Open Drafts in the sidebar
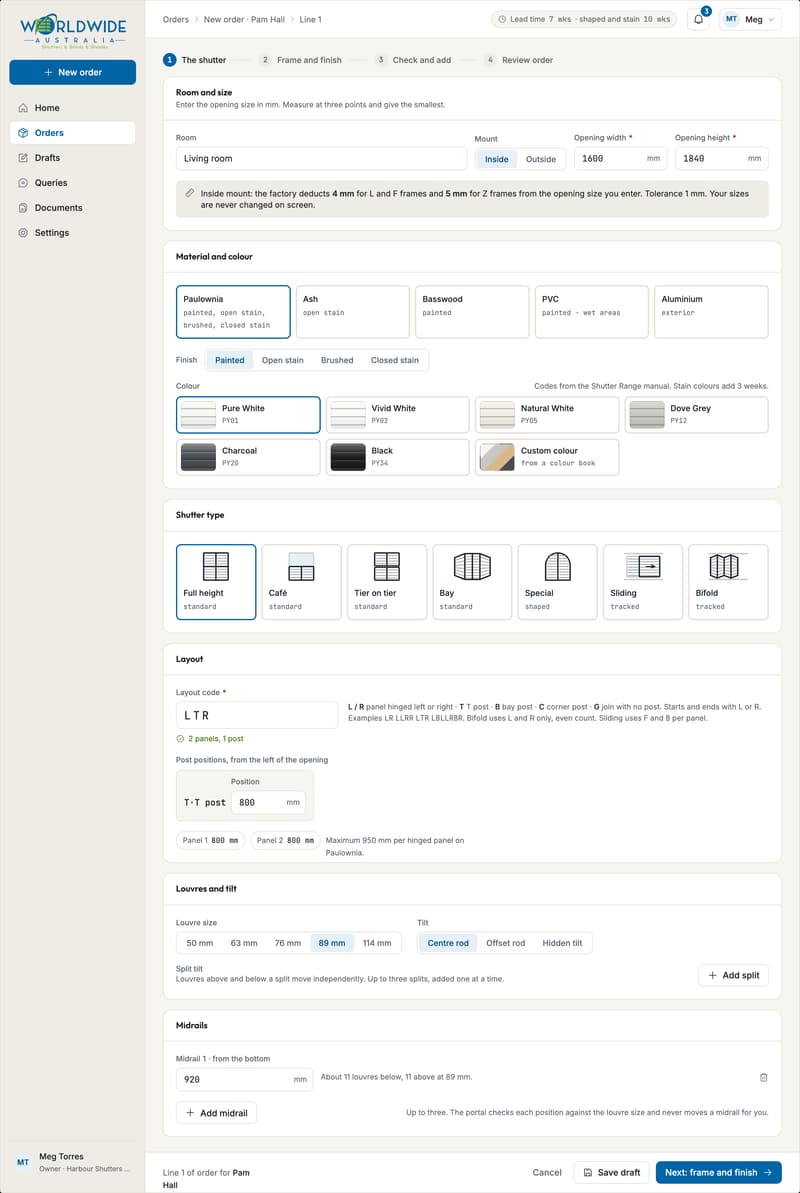This screenshot has height=1193, width=800. [72, 157]
